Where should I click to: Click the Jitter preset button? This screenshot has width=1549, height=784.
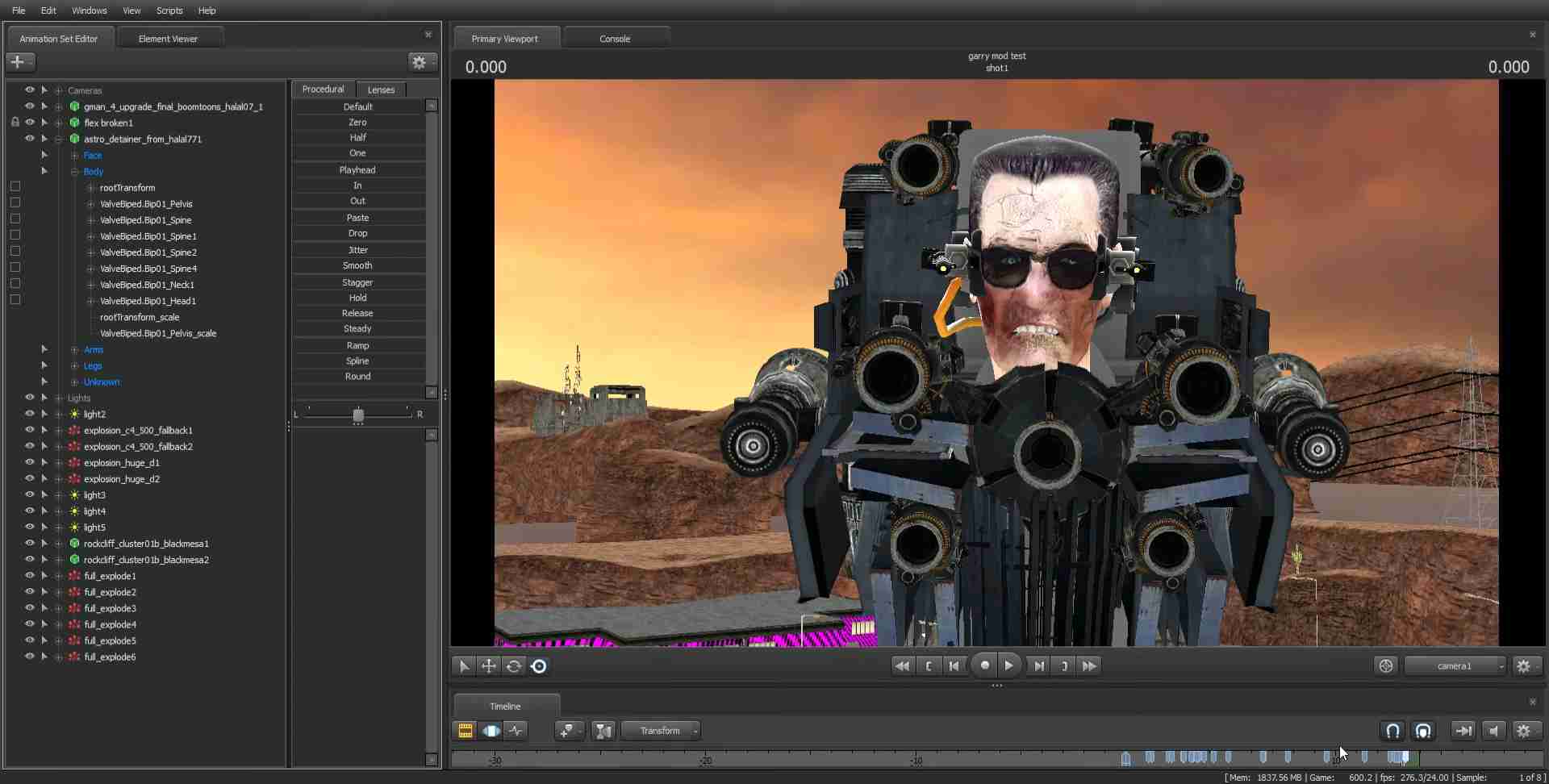tap(357, 250)
